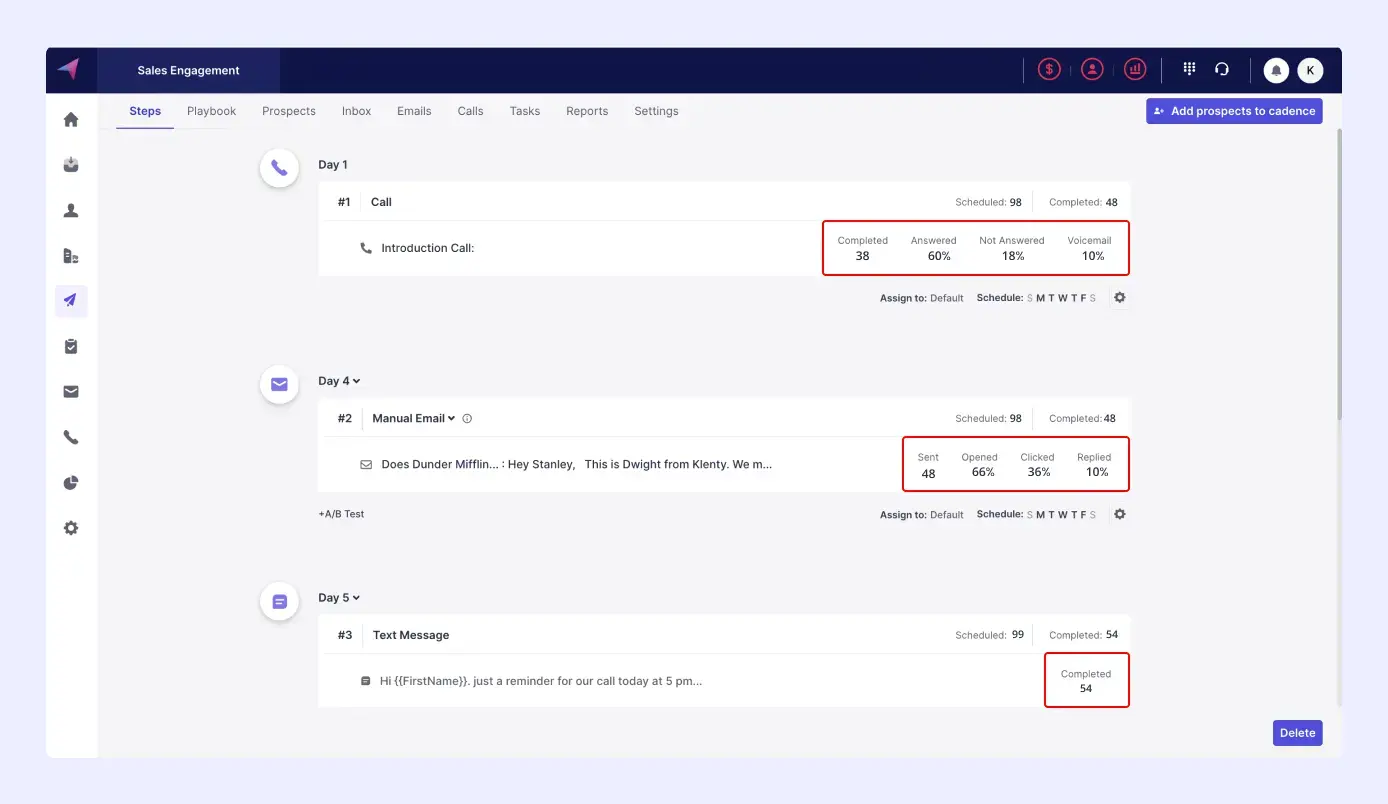Click Add prospects to cadence button
This screenshot has height=804, width=1388.
point(1234,111)
